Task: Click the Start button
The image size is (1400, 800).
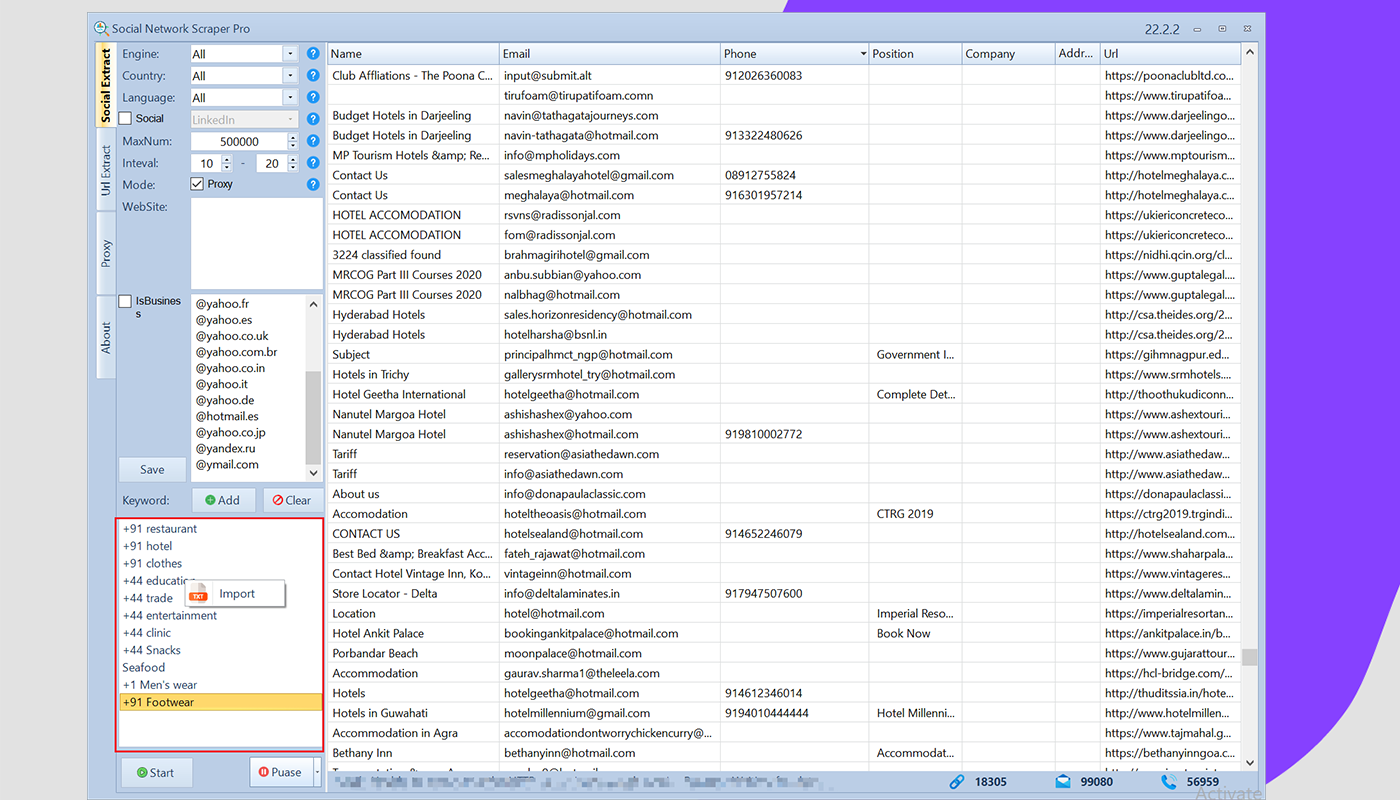Action: [x=156, y=772]
